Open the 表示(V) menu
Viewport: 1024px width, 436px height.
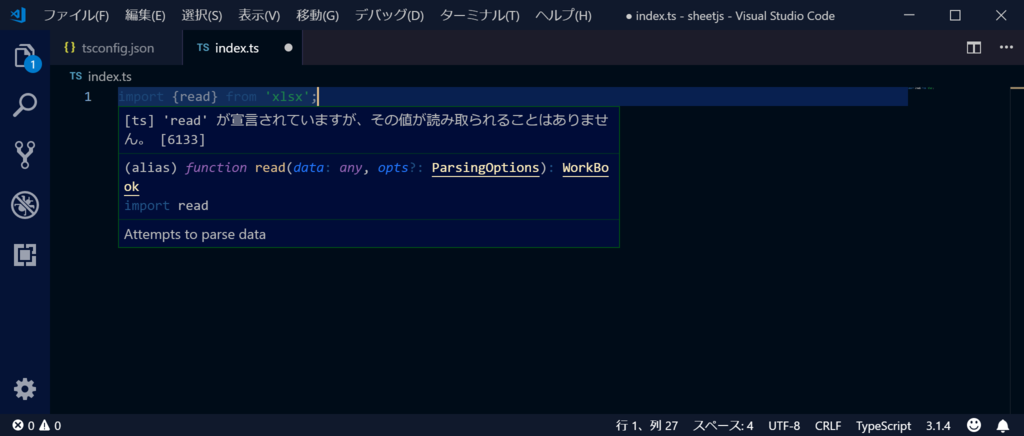[259, 16]
